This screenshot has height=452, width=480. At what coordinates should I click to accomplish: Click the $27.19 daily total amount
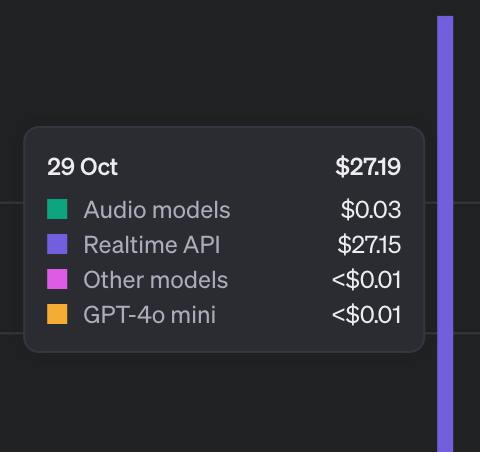[368, 167]
